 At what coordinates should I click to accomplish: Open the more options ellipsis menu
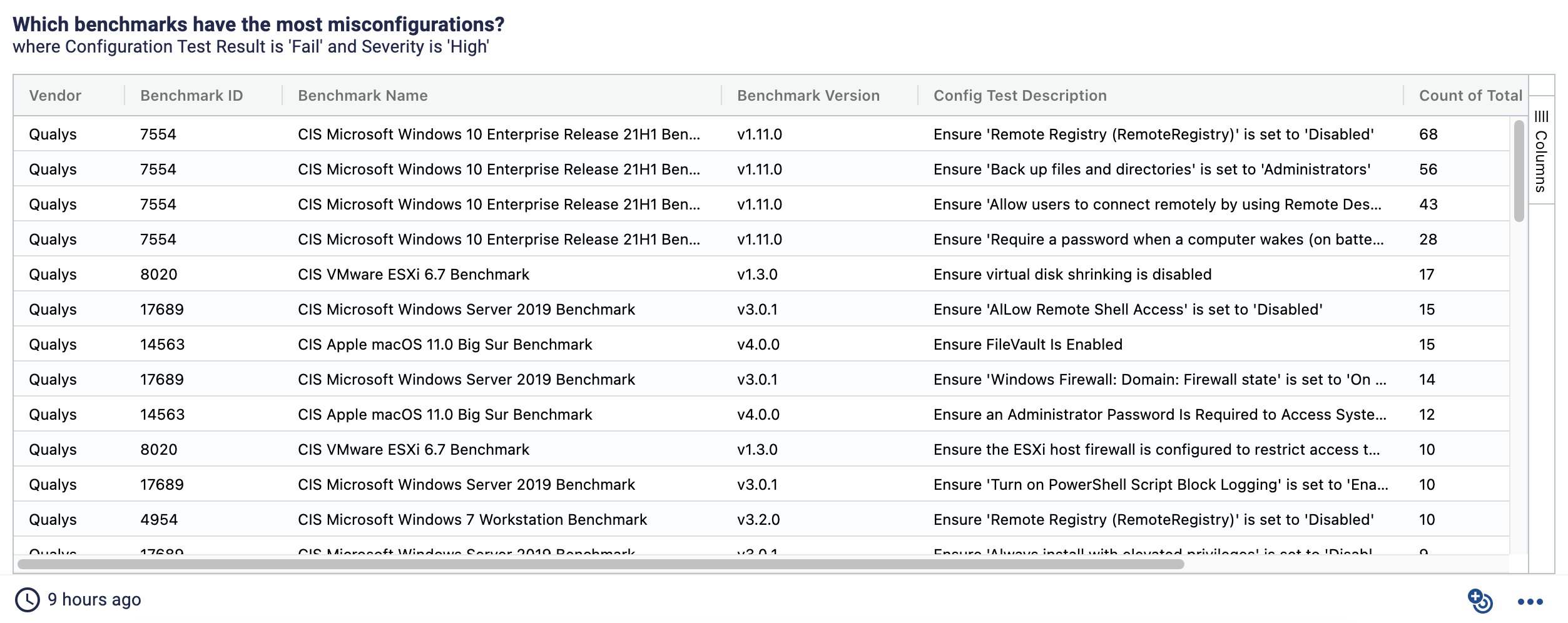1530,602
